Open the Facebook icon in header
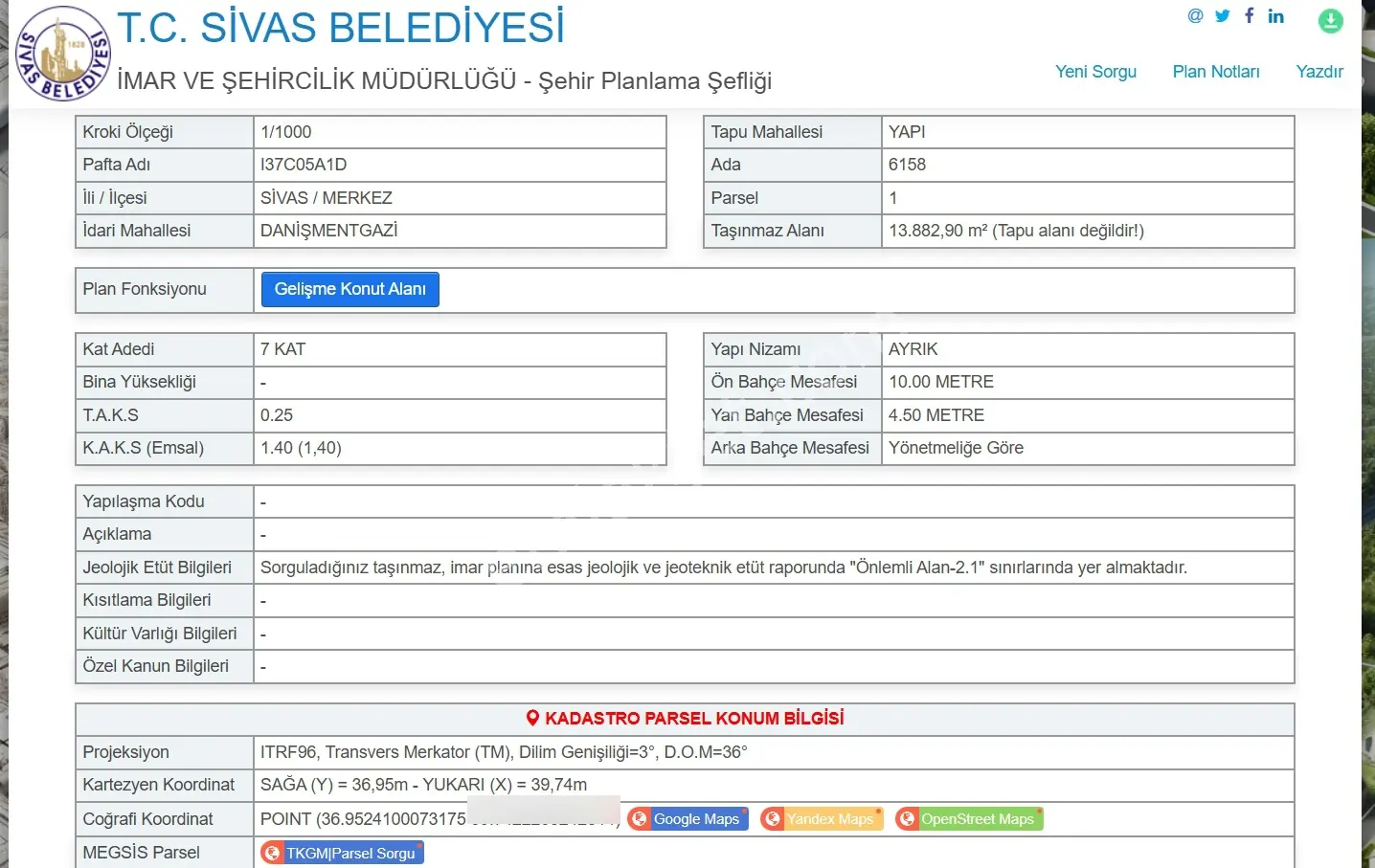Image resolution: width=1375 pixels, height=868 pixels. pyautogui.click(x=1249, y=15)
